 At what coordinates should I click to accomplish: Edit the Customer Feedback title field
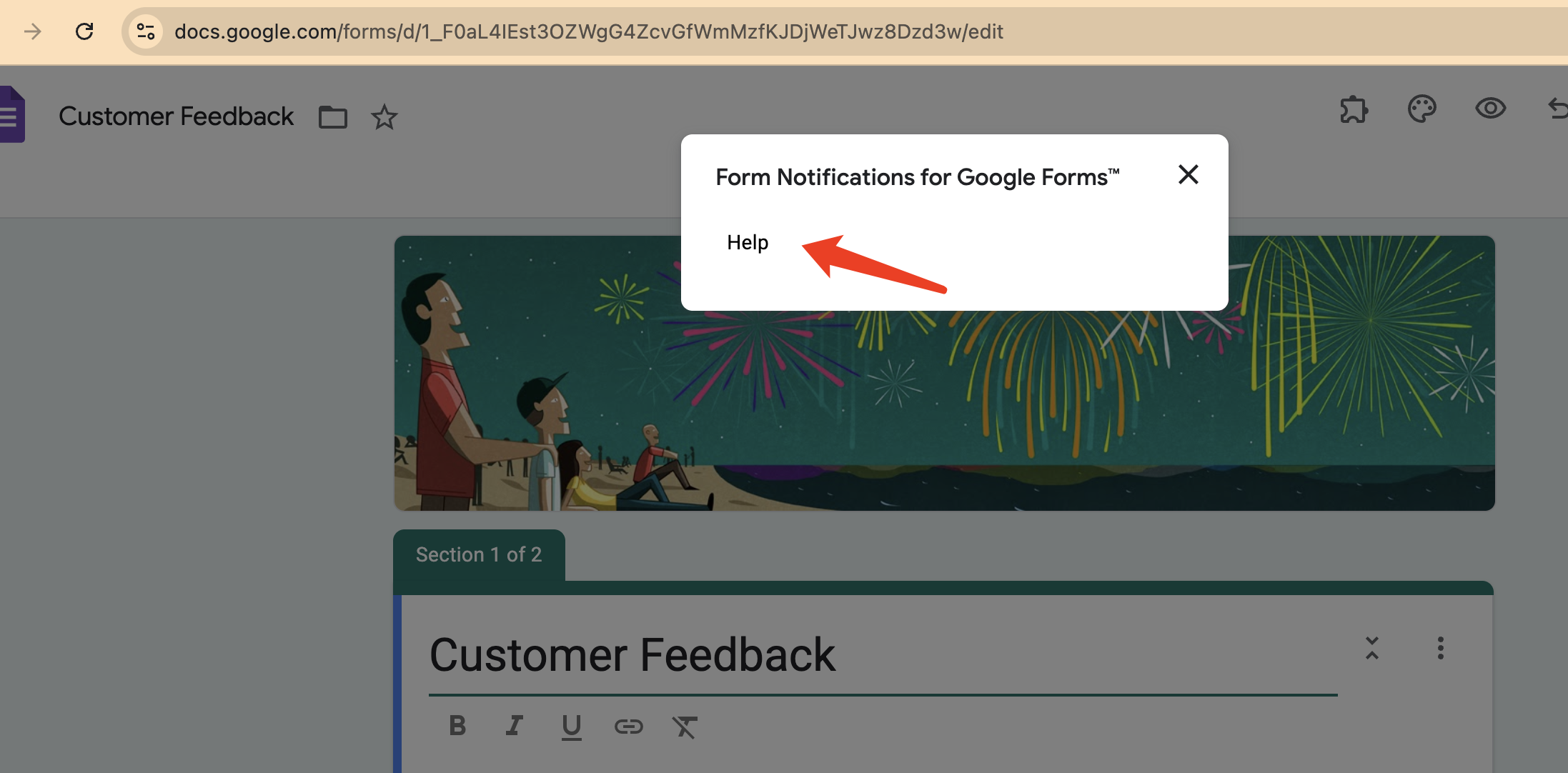point(632,654)
